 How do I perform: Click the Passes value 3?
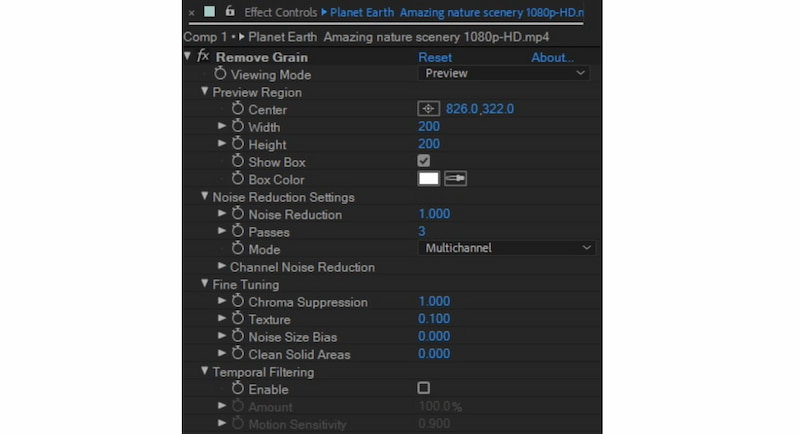[x=422, y=231]
